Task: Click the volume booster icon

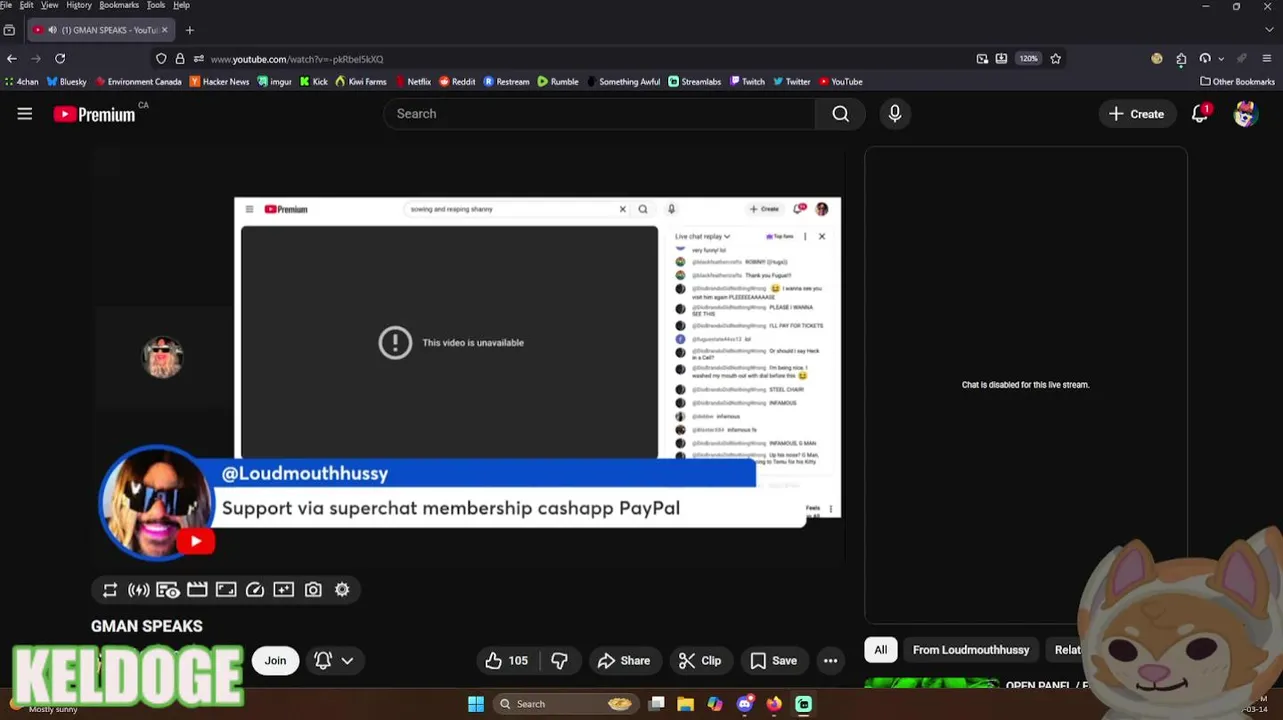Action: [x=139, y=590]
